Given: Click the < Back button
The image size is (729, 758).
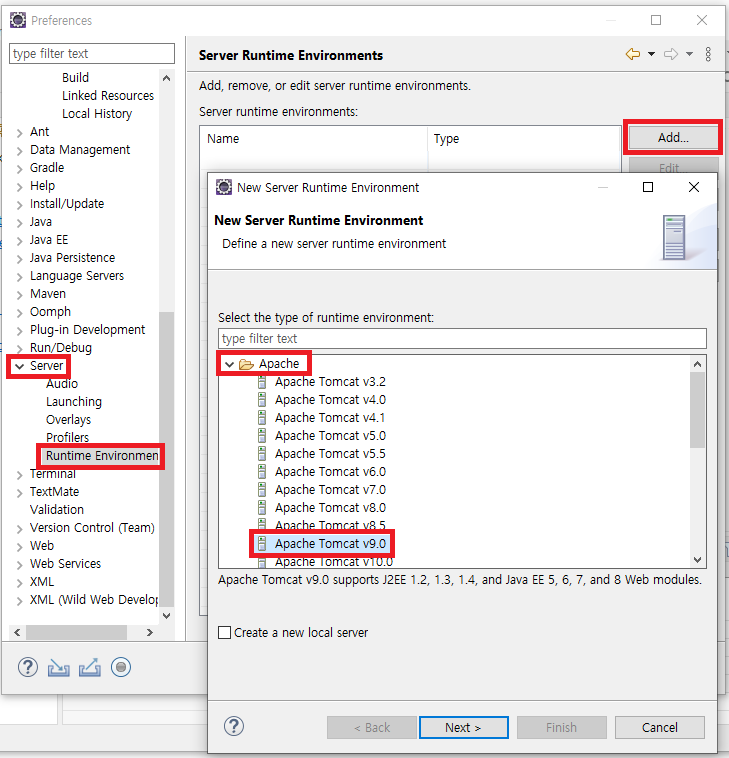Looking at the screenshot, I should 372,727.
